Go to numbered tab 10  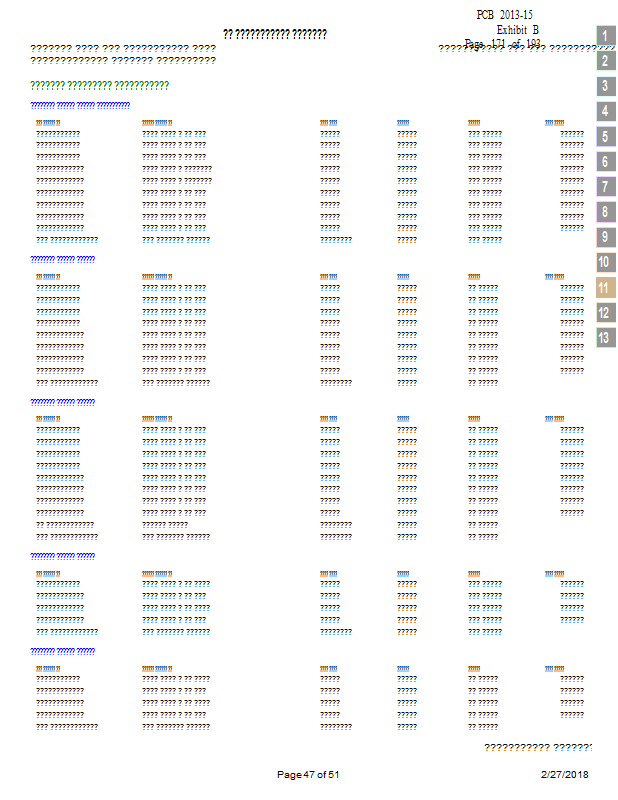(x=604, y=263)
